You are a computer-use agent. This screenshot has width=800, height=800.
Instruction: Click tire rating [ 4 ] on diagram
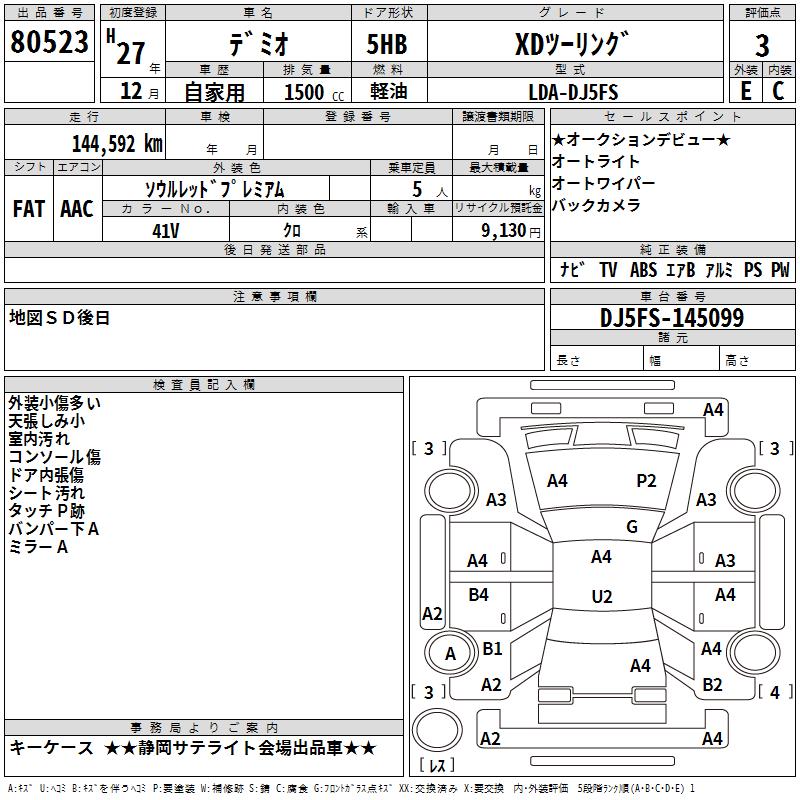tap(775, 692)
